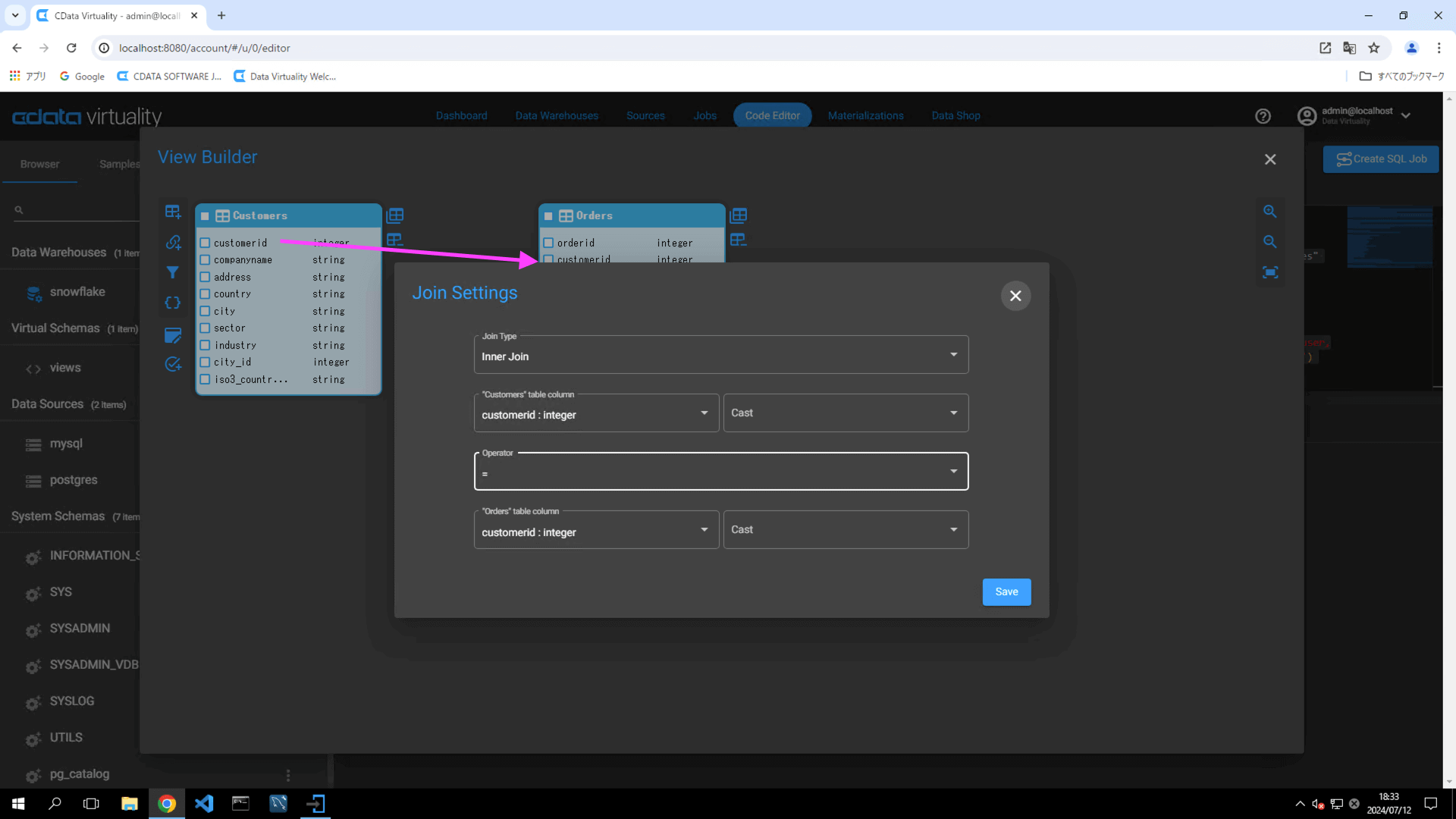Click the search icon in Browser panel
This screenshot has width=1456, height=819.
pyautogui.click(x=19, y=210)
